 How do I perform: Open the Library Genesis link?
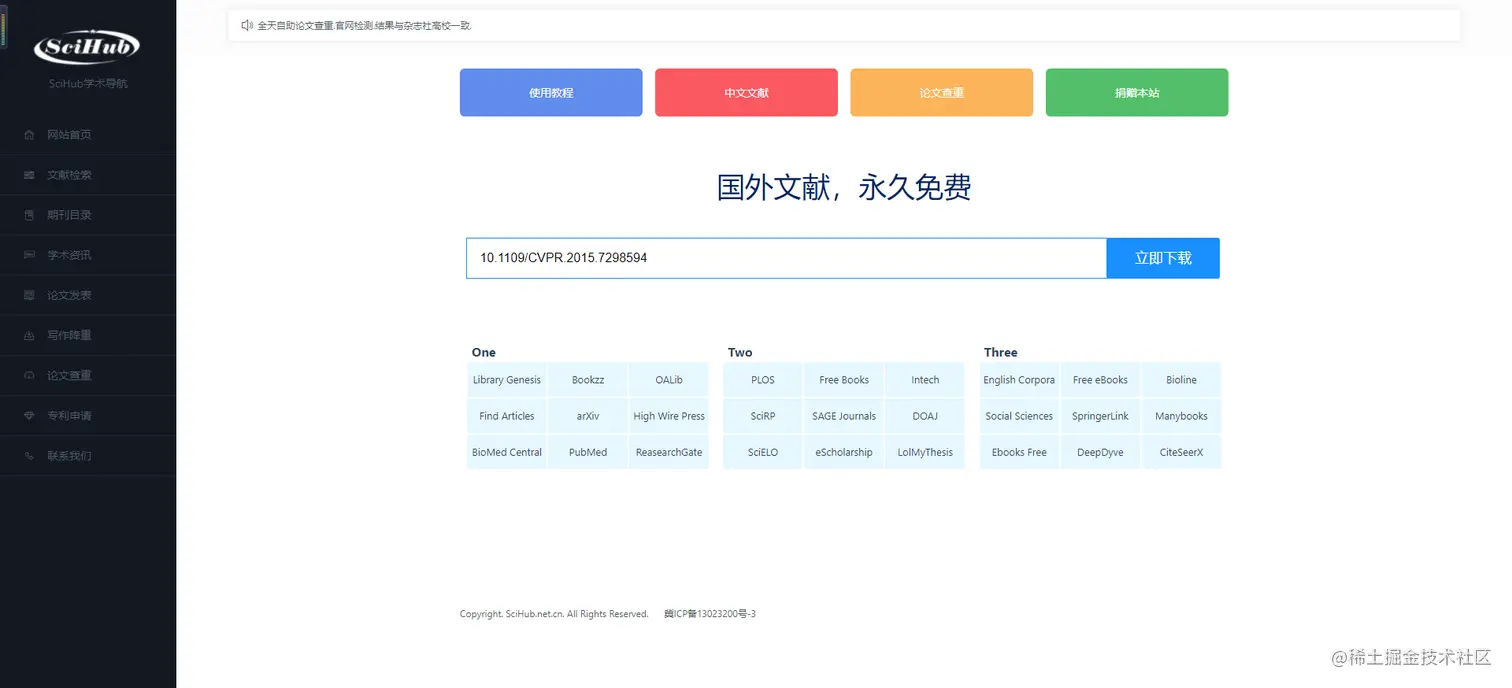coord(507,380)
